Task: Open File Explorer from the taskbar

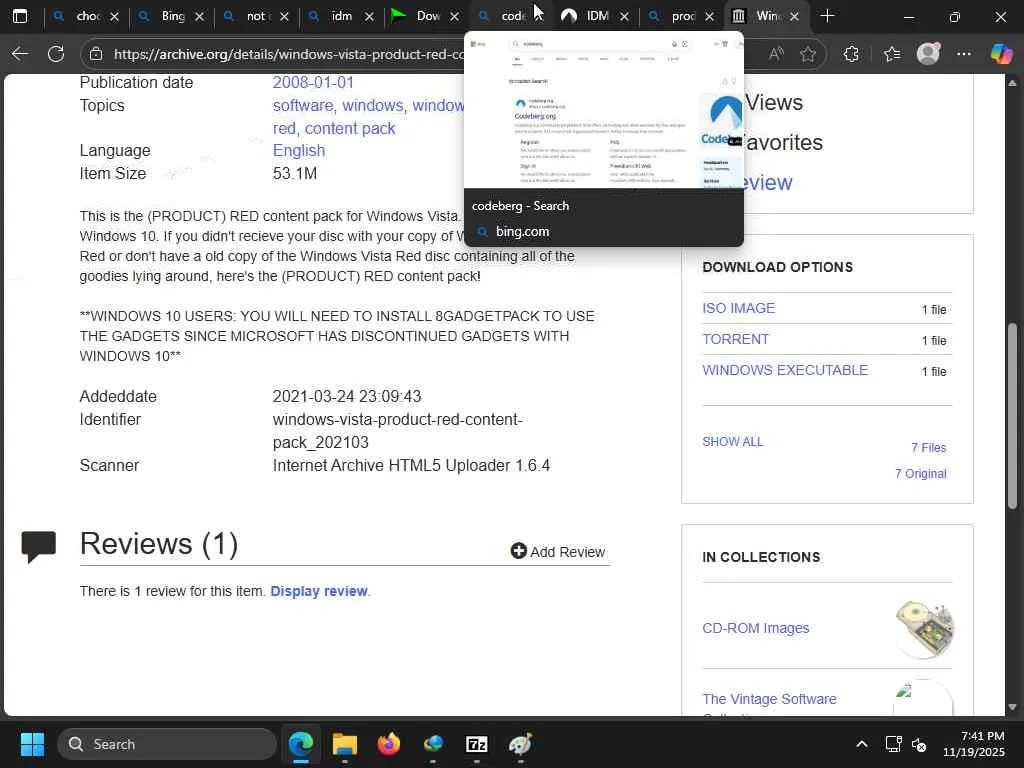Action: (x=345, y=744)
